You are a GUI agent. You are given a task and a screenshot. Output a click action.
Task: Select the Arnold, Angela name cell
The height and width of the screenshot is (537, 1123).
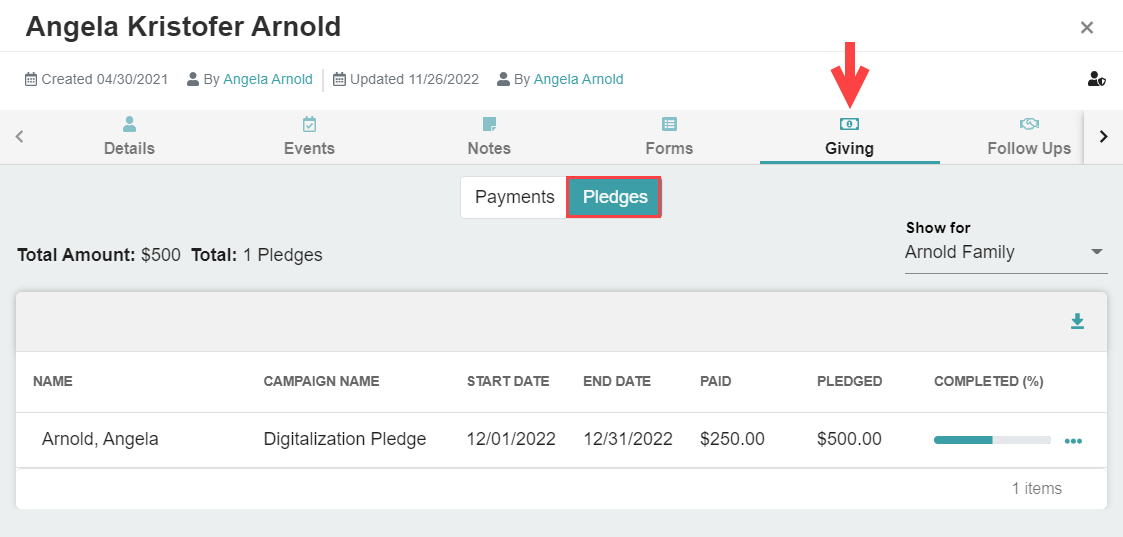click(x=100, y=439)
